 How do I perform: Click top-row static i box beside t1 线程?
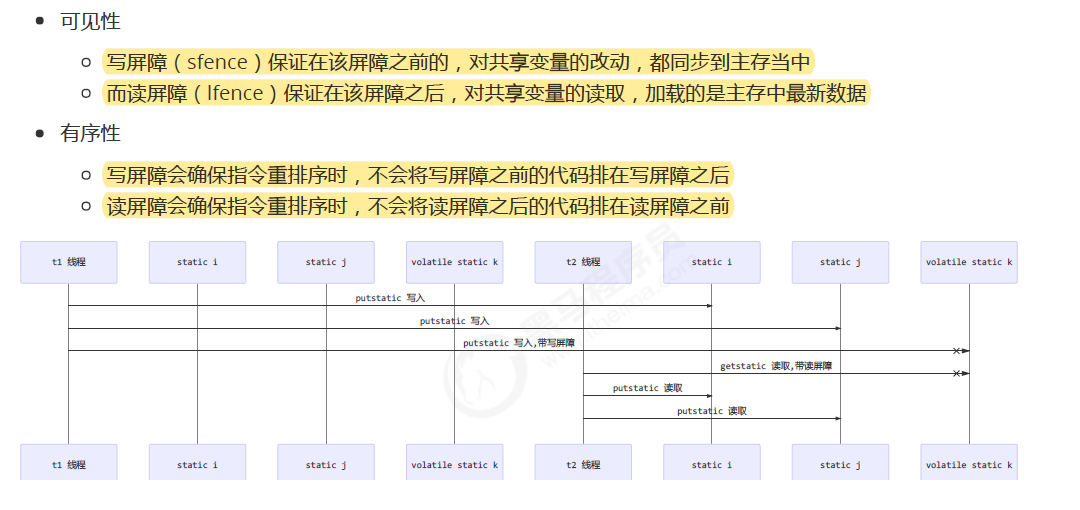click(197, 262)
